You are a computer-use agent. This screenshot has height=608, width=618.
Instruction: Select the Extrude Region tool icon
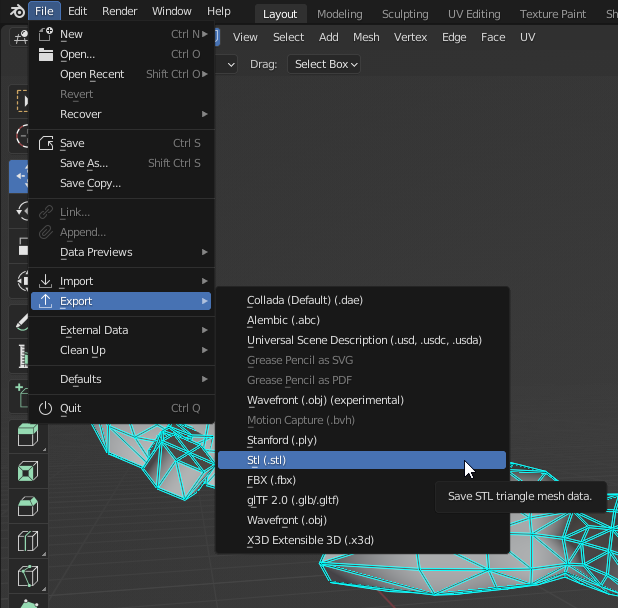pyautogui.click(x=28, y=435)
